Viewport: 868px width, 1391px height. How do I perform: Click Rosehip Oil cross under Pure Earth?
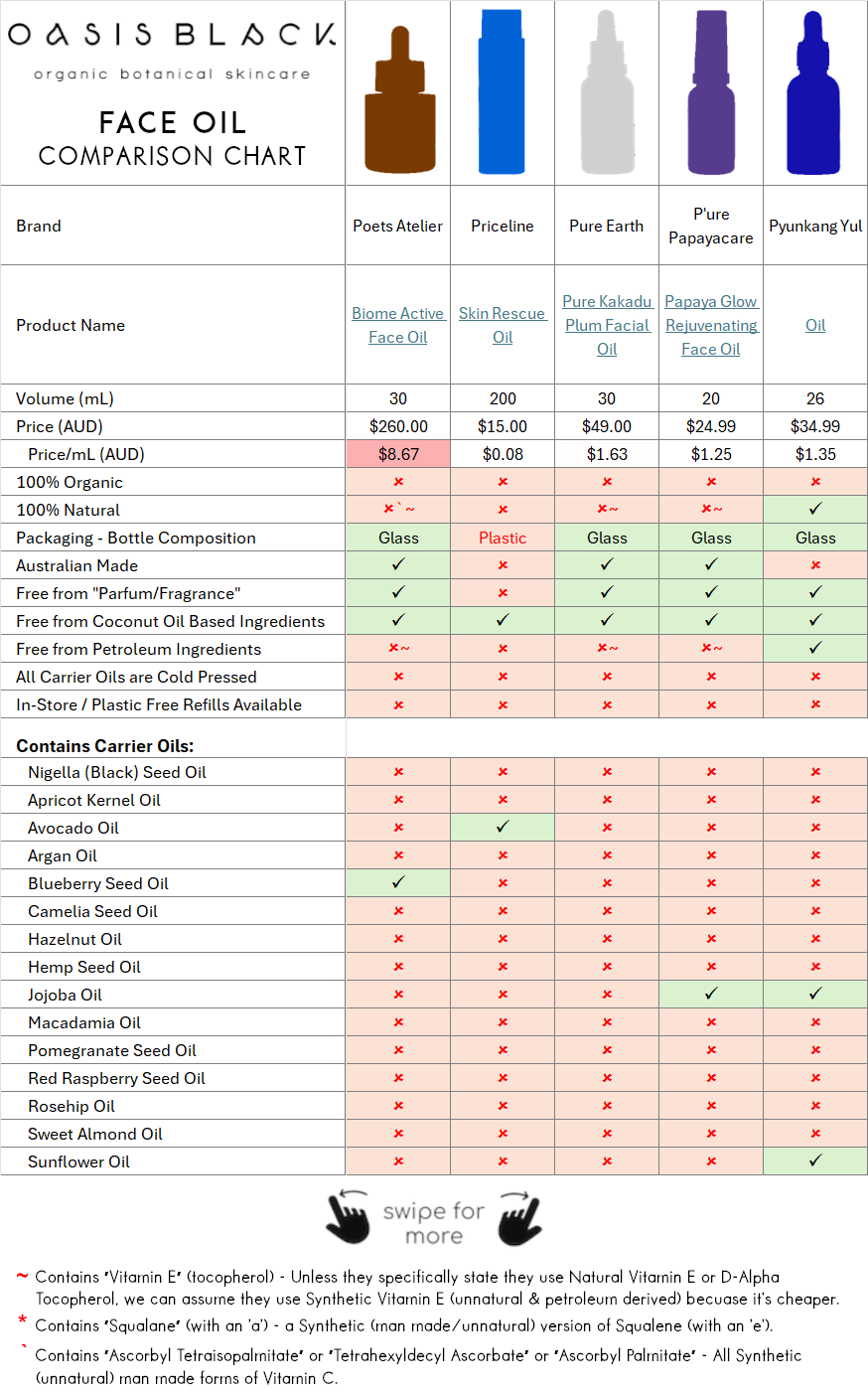coord(607,1106)
